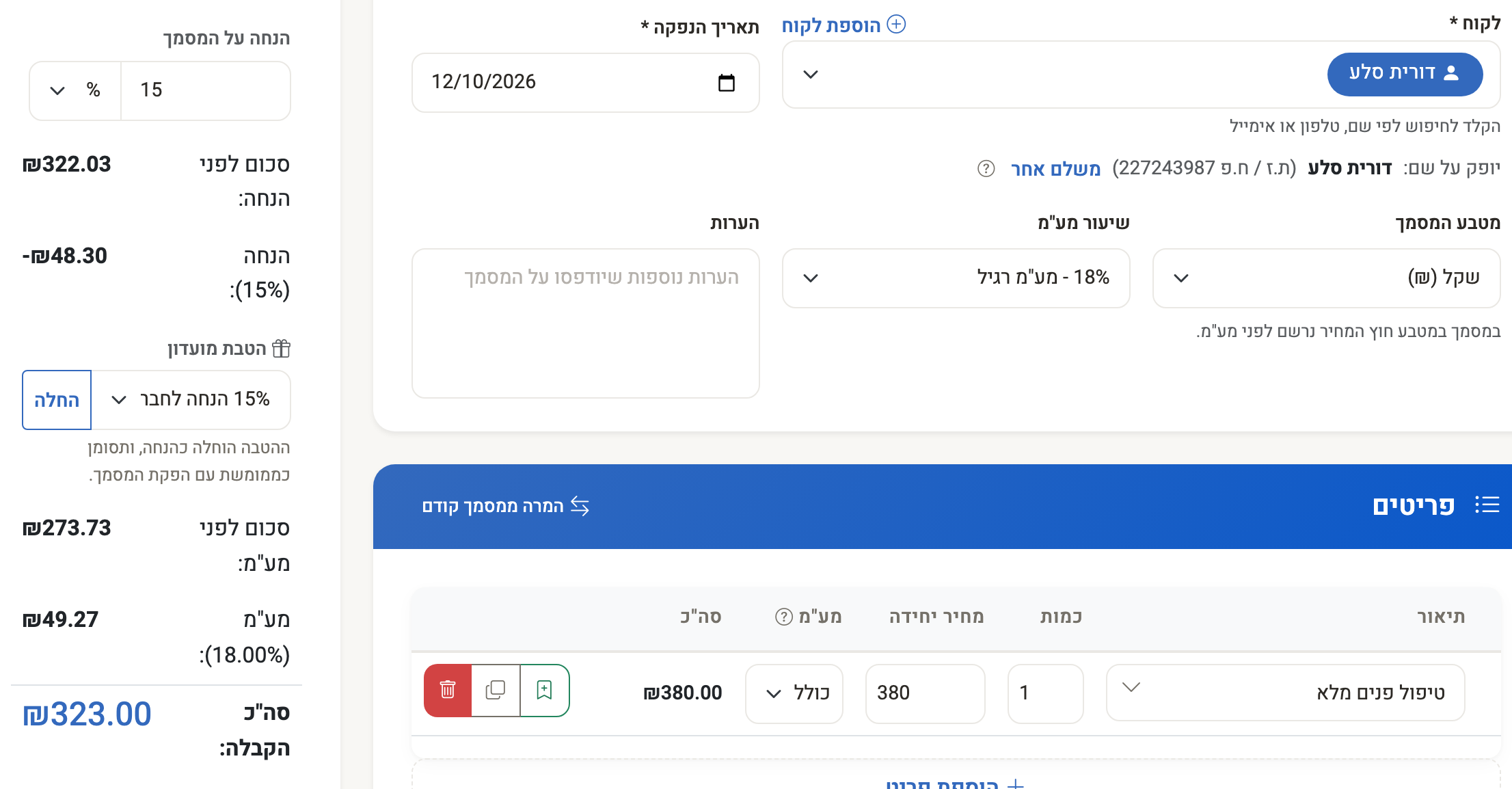The width and height of the screenshot is (1512, 789).
Task: Click the דורית סלע customer chip
Action: tap(1405, 74)
